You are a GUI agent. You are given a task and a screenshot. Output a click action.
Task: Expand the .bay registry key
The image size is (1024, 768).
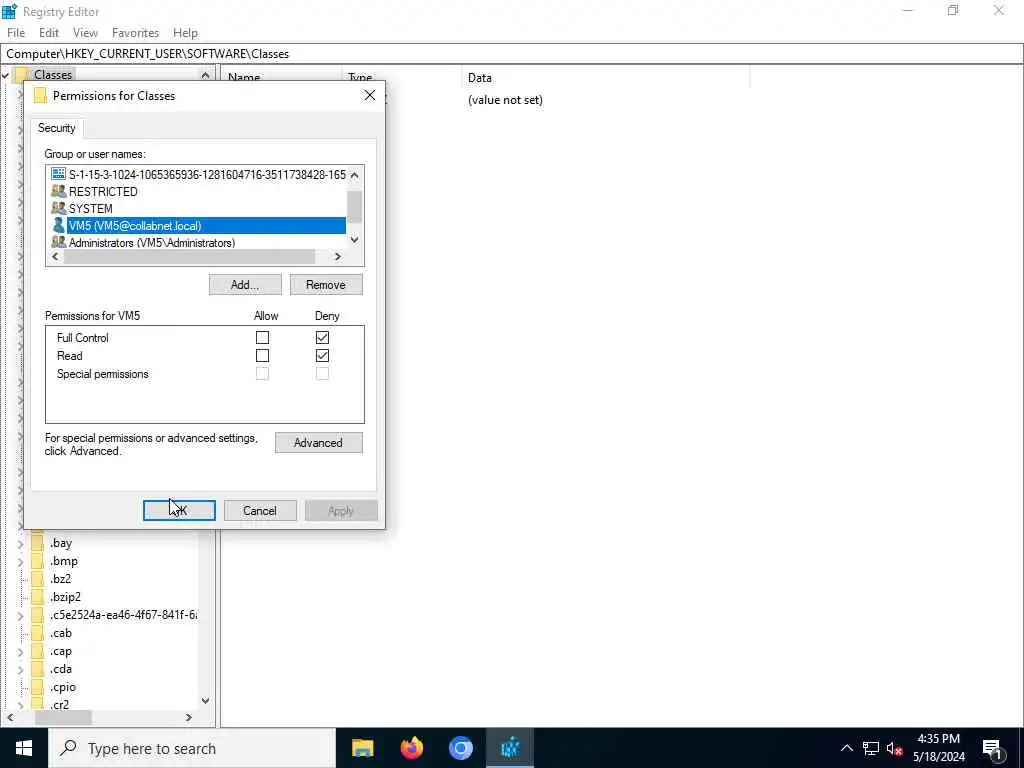(20, 543)
